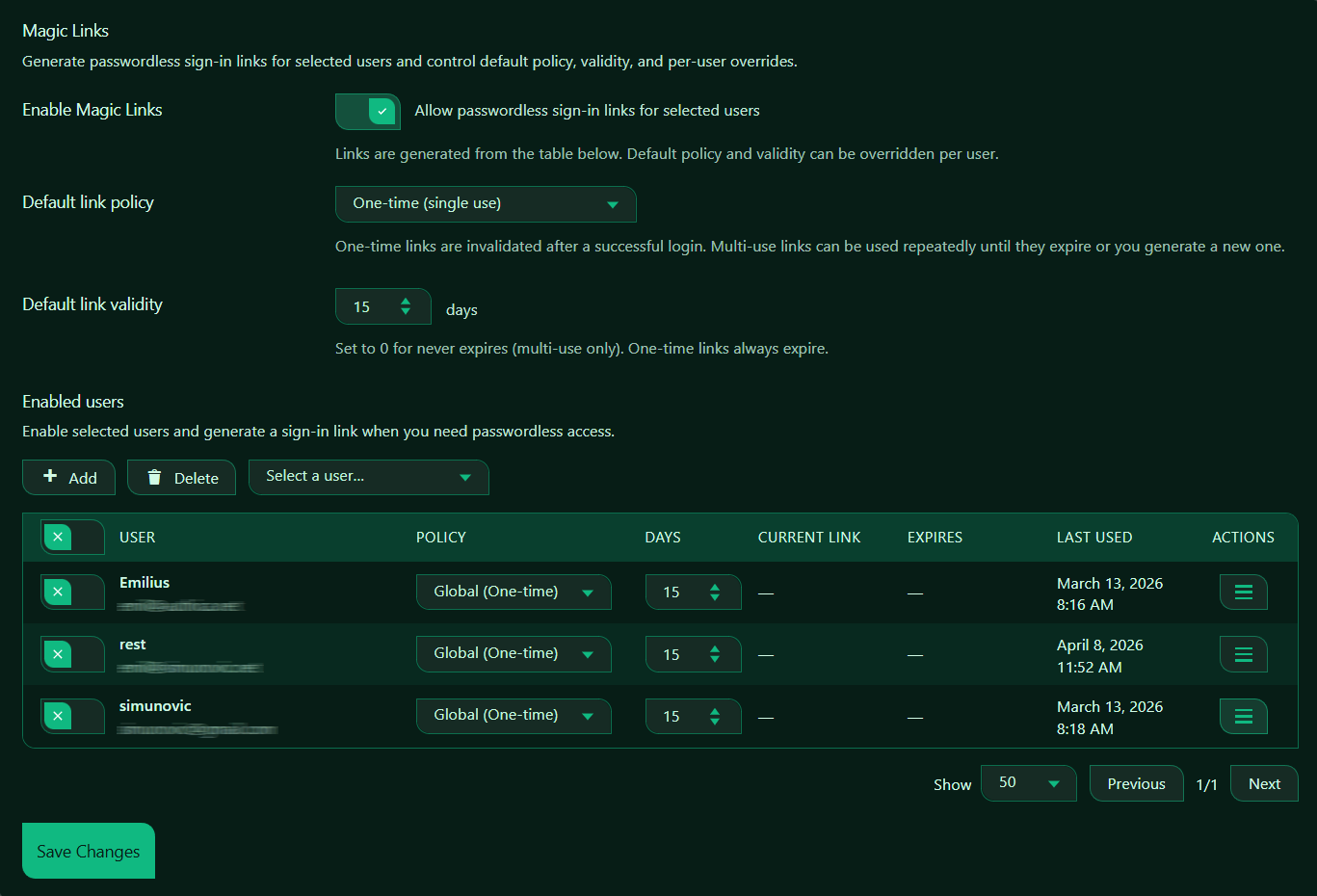Viewport: 1317px width, 896px height.
Task: Click the plus Add button
Action: click(68, 478)
